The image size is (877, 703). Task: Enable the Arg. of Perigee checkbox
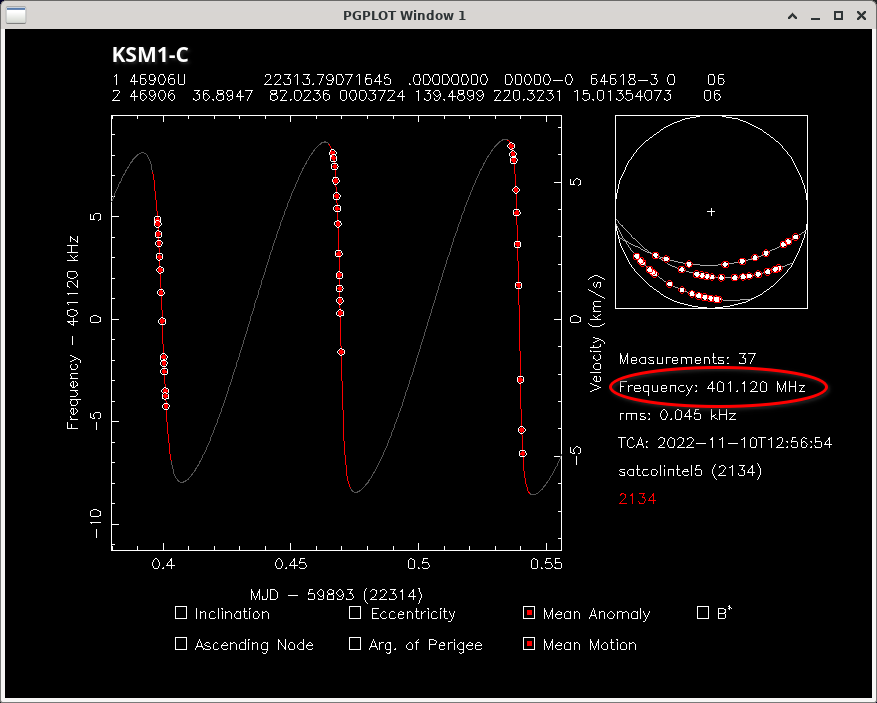click(x=355, y=644)
